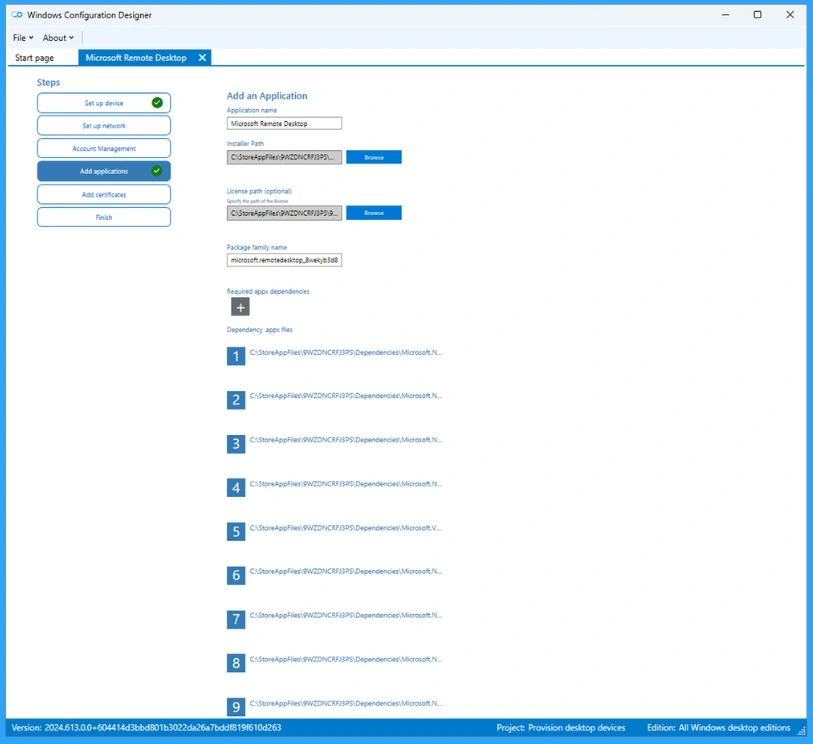Click the License path field
Viewport: 813px width, 744px height.
284,213
